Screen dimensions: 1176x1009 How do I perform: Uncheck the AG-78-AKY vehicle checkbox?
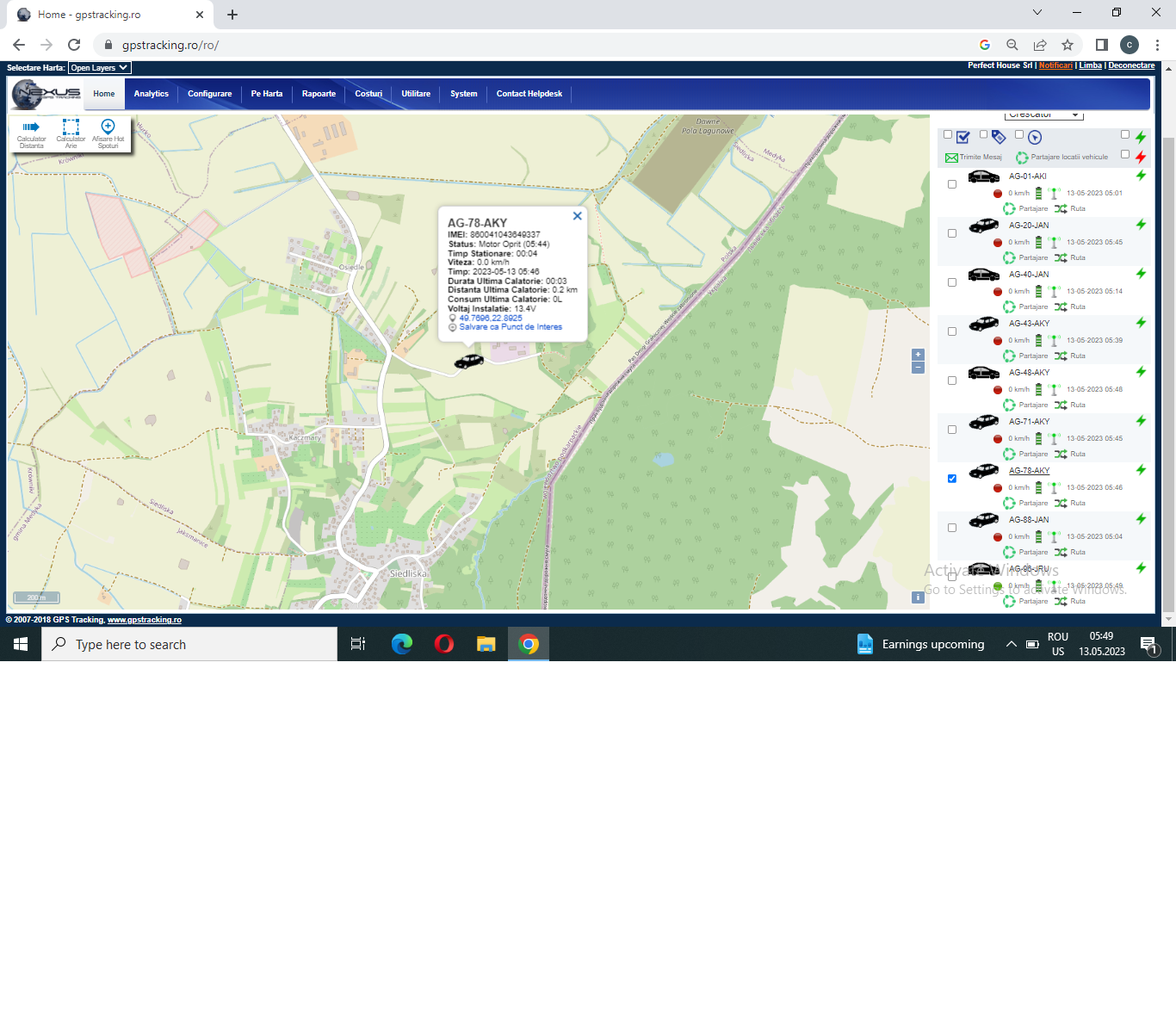[951, 479]
